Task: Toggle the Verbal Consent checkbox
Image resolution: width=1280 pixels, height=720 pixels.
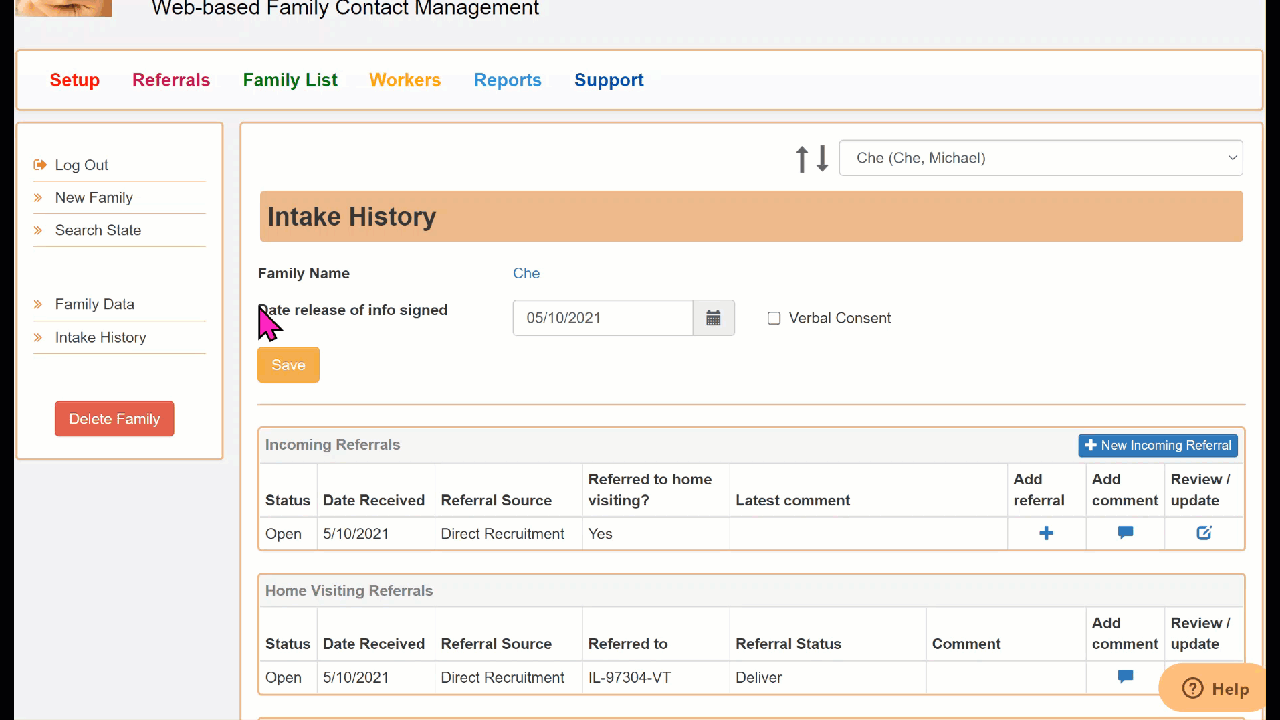Action: click(774, 318)
